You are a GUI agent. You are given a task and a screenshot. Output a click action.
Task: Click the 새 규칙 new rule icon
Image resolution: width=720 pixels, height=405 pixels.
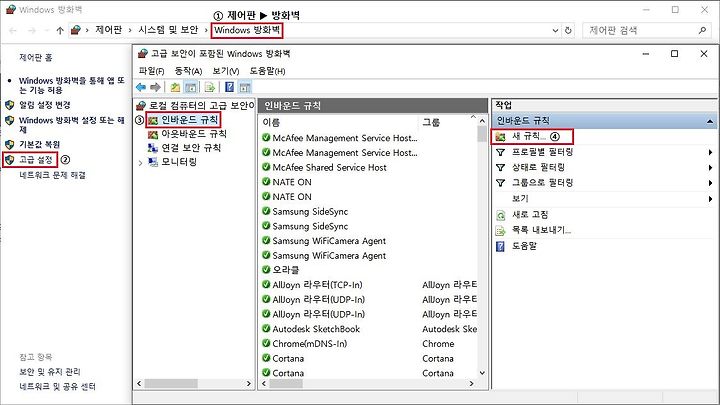pyautogui.click(x=501, y=136)
